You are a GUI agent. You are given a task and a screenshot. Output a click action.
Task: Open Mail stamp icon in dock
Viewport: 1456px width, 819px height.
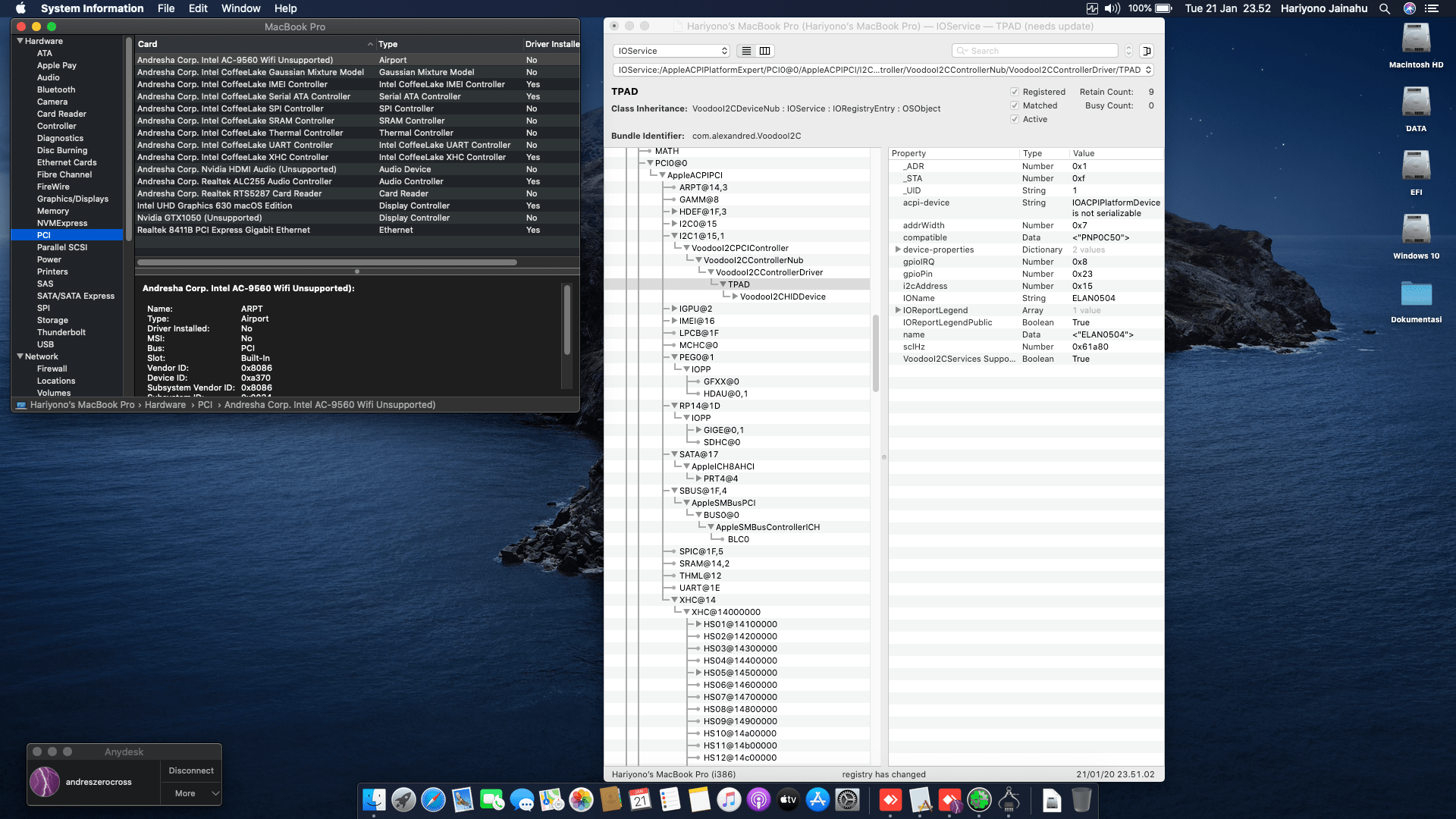[x=463, y=799]
